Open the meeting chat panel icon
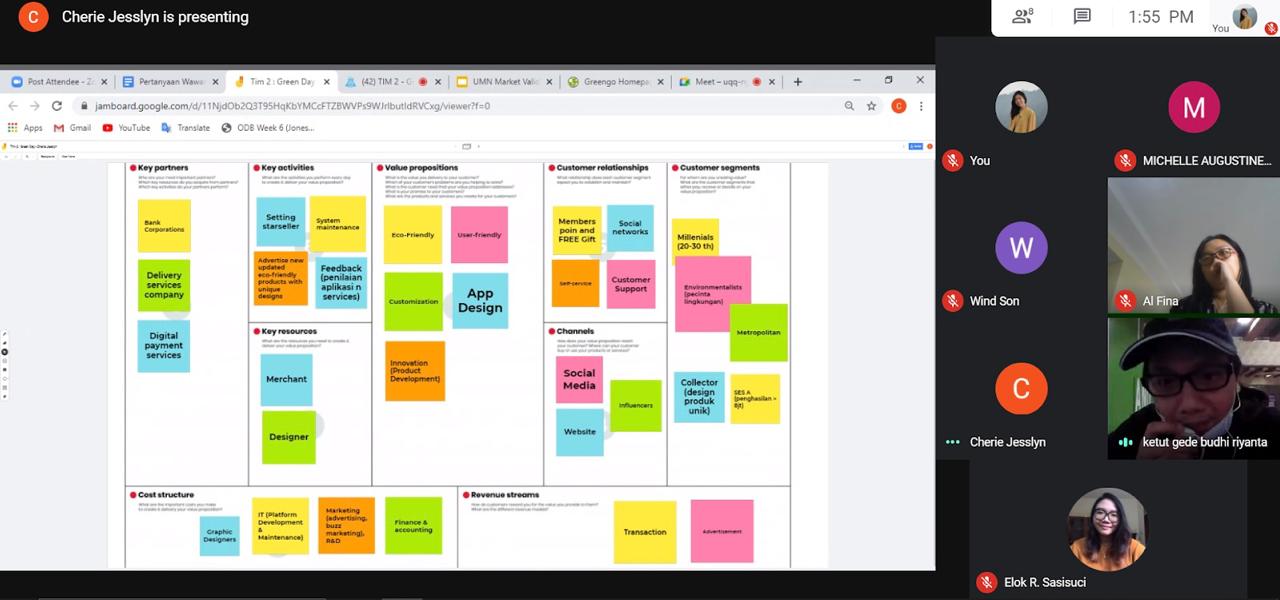Screen dimensions: 1280x600 point(1081,16)
